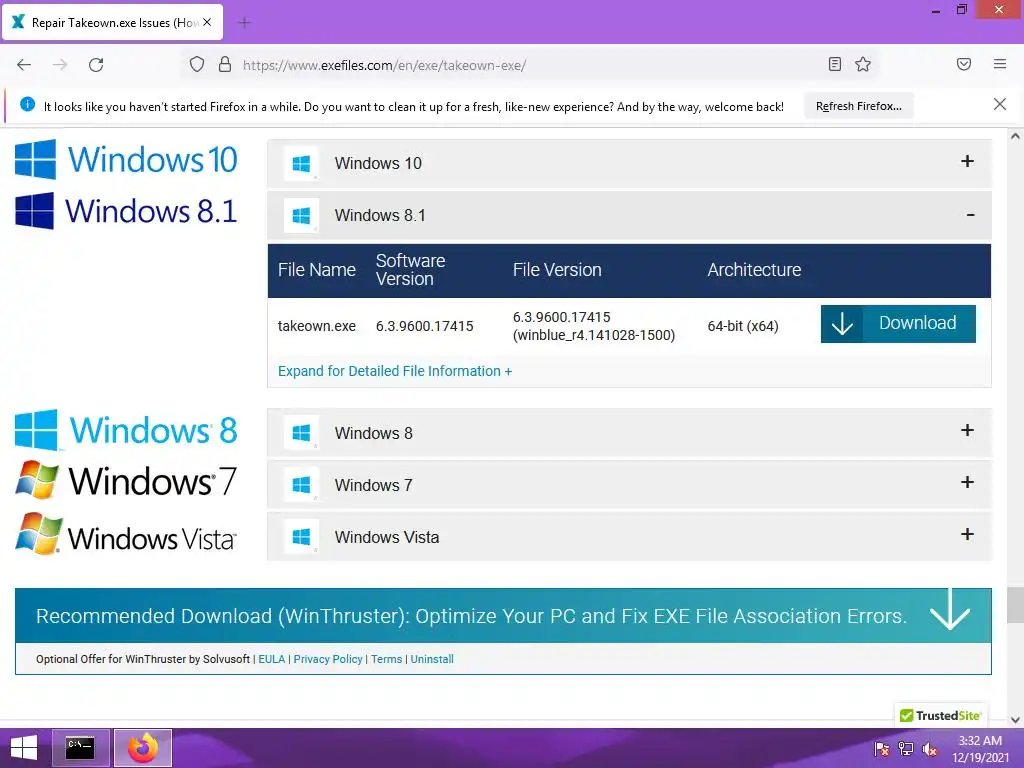1024x768 pixels.
Task: Click the blue info icon in notification
Action: 27,104
